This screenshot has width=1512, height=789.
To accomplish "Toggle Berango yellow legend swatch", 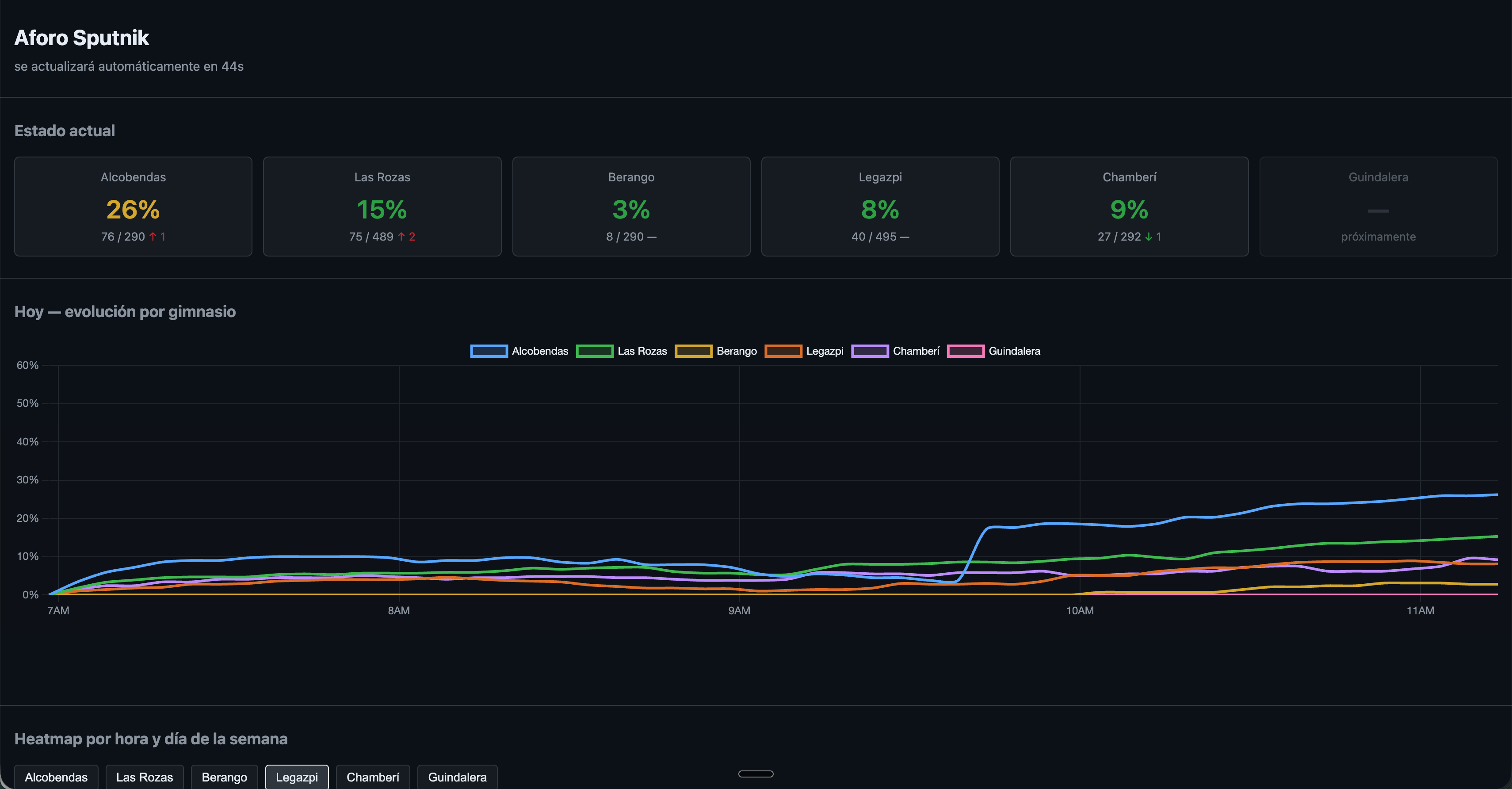I will click(694, 351).
